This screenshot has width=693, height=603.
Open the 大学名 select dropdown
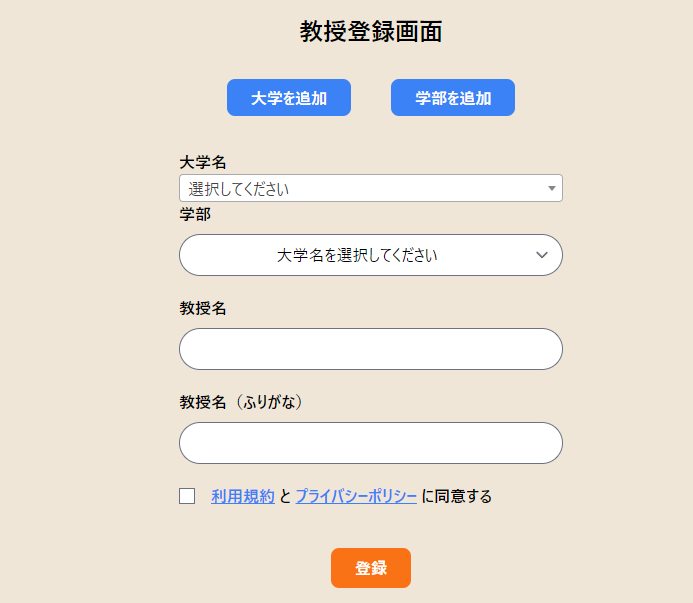[x=371, y=188]
